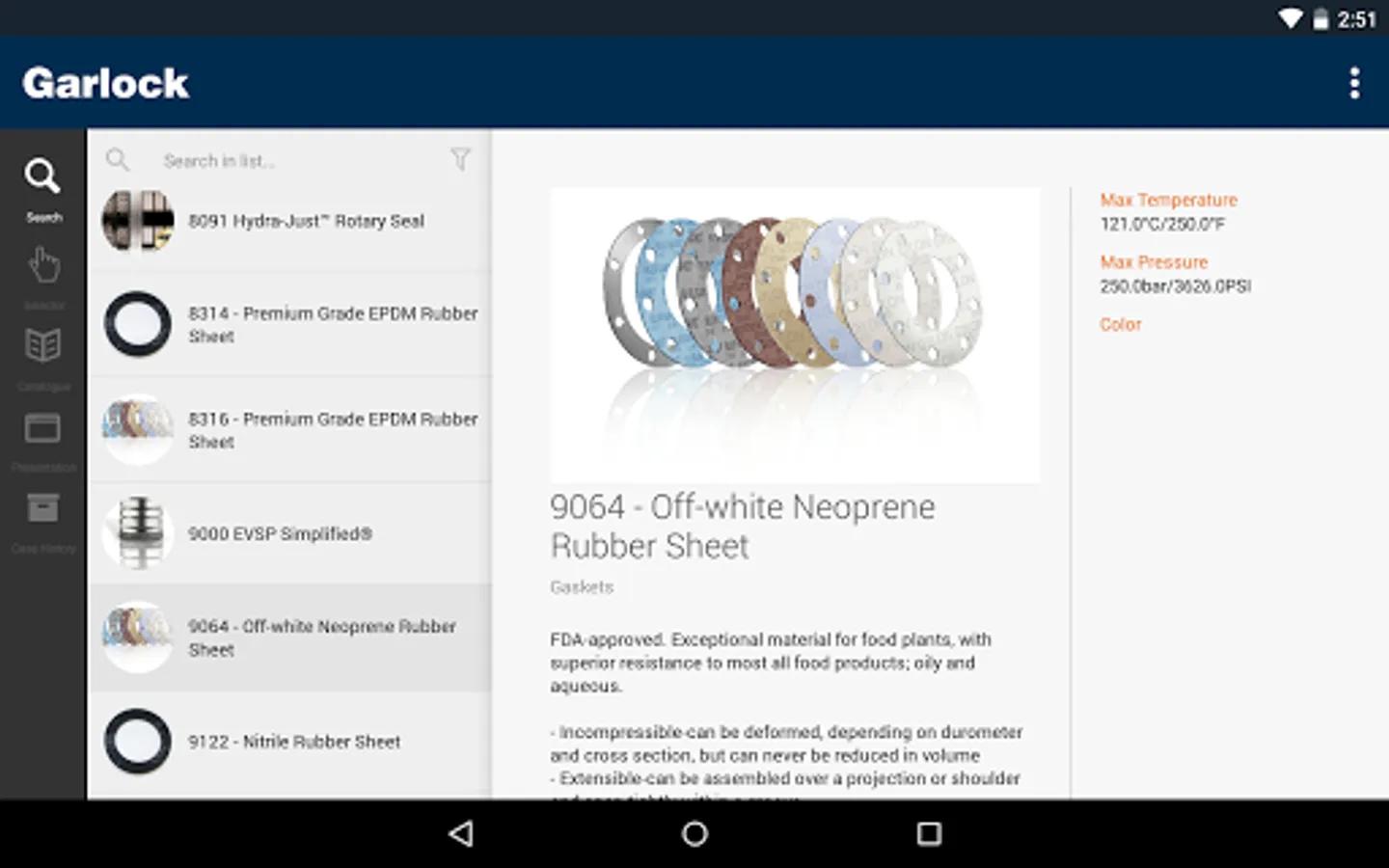
Task: Click the Garlock logo title
Action: pos(106,83)
